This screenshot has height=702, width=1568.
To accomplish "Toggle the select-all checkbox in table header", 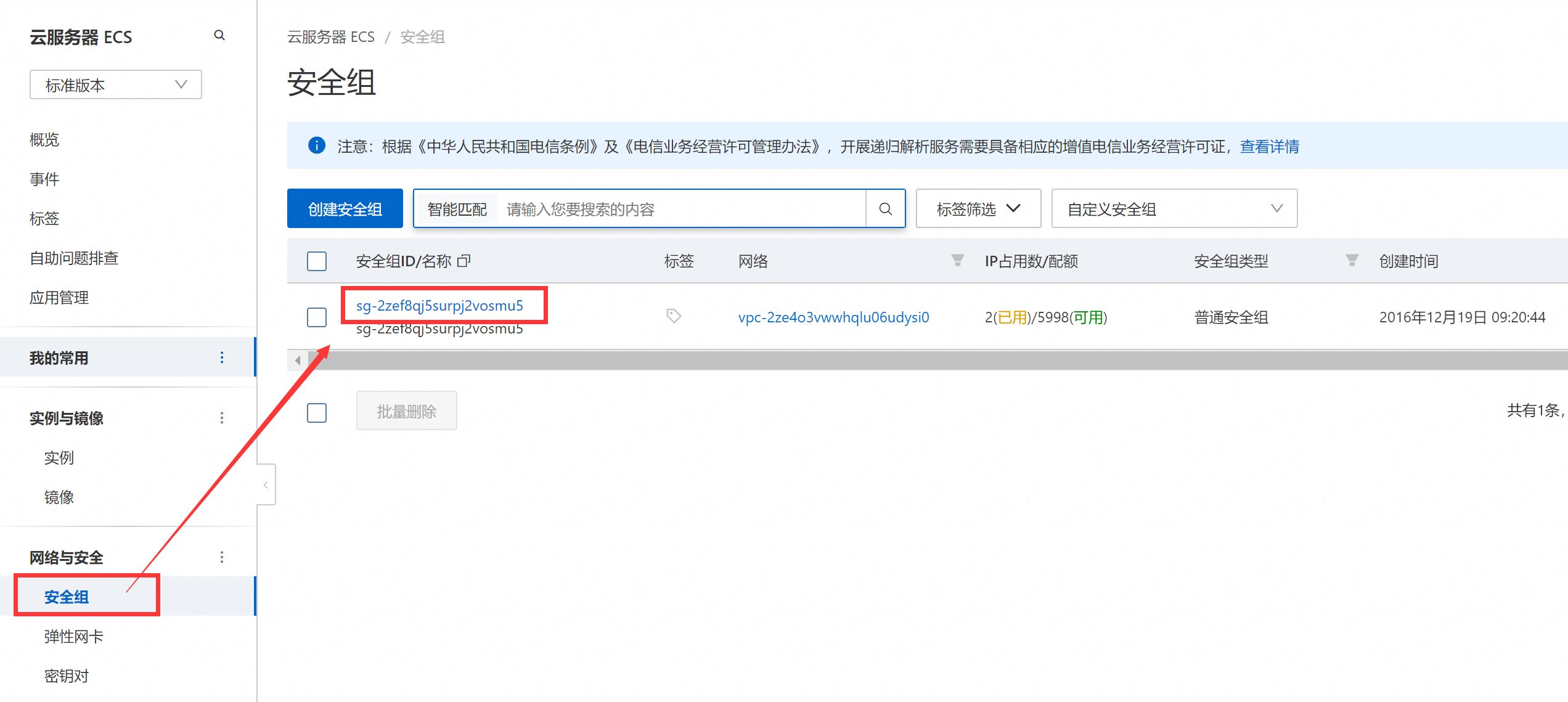I will (x=317, y=261).
